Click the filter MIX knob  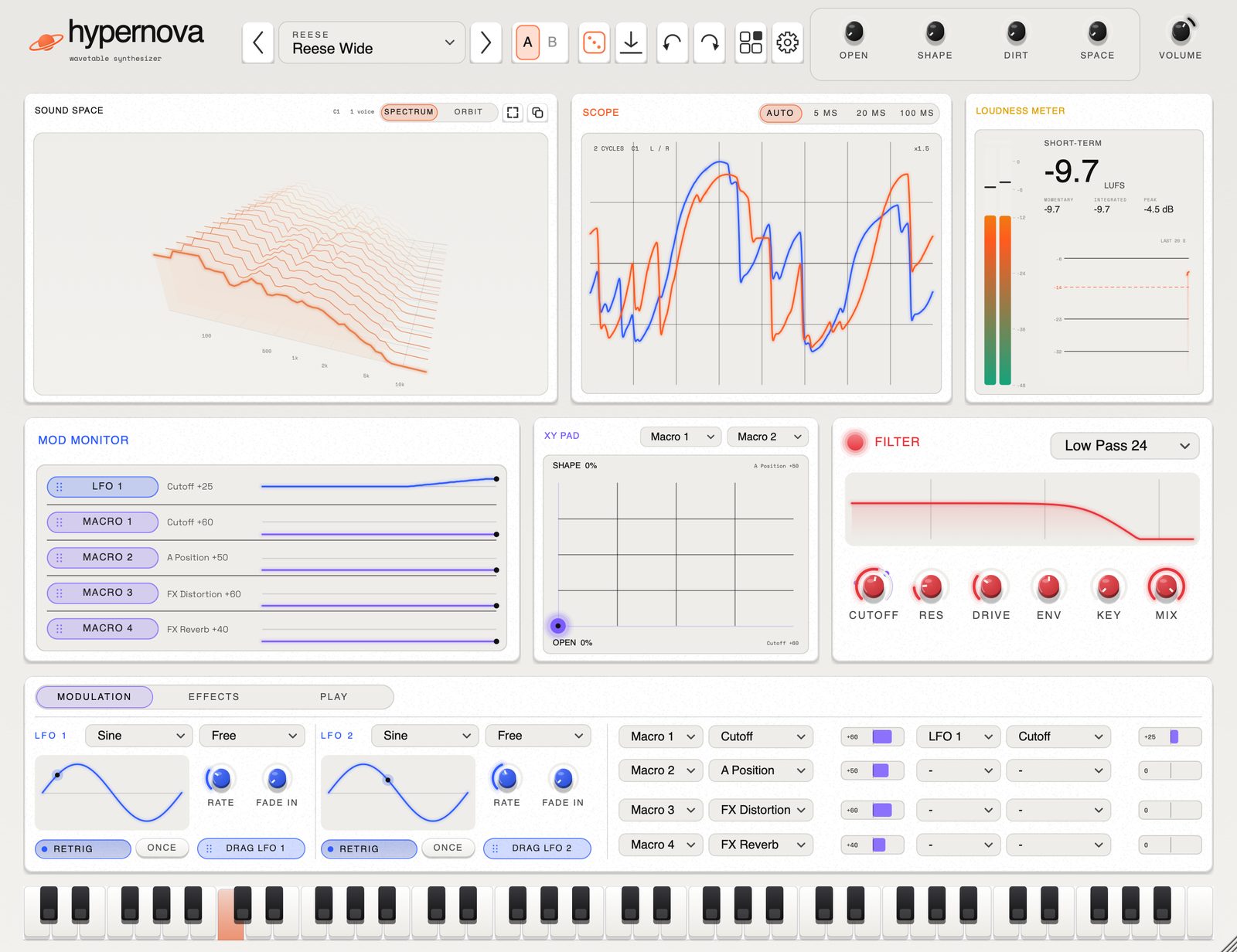tap(1166, 587)
